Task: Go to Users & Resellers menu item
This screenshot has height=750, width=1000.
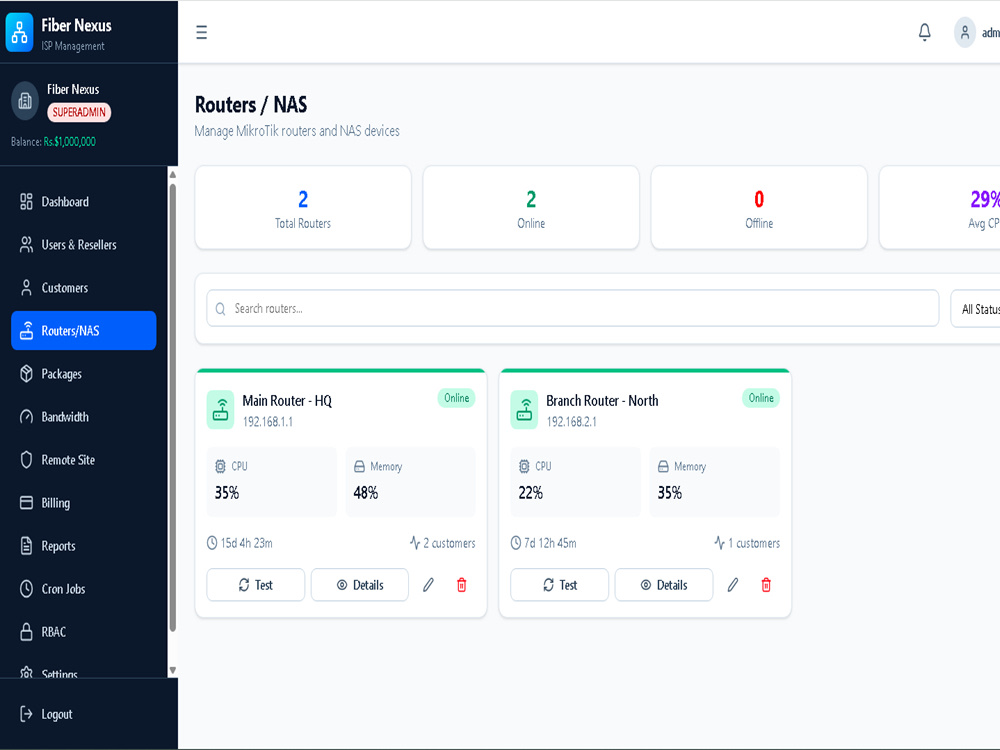Action: [84, 245]
